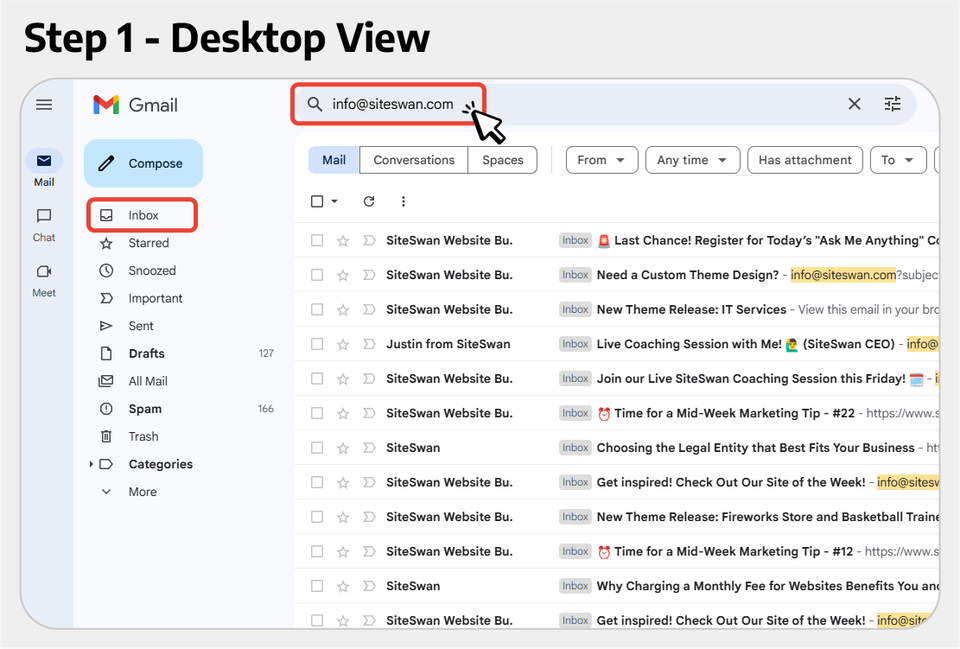Click the search magnifier icon

315,104
